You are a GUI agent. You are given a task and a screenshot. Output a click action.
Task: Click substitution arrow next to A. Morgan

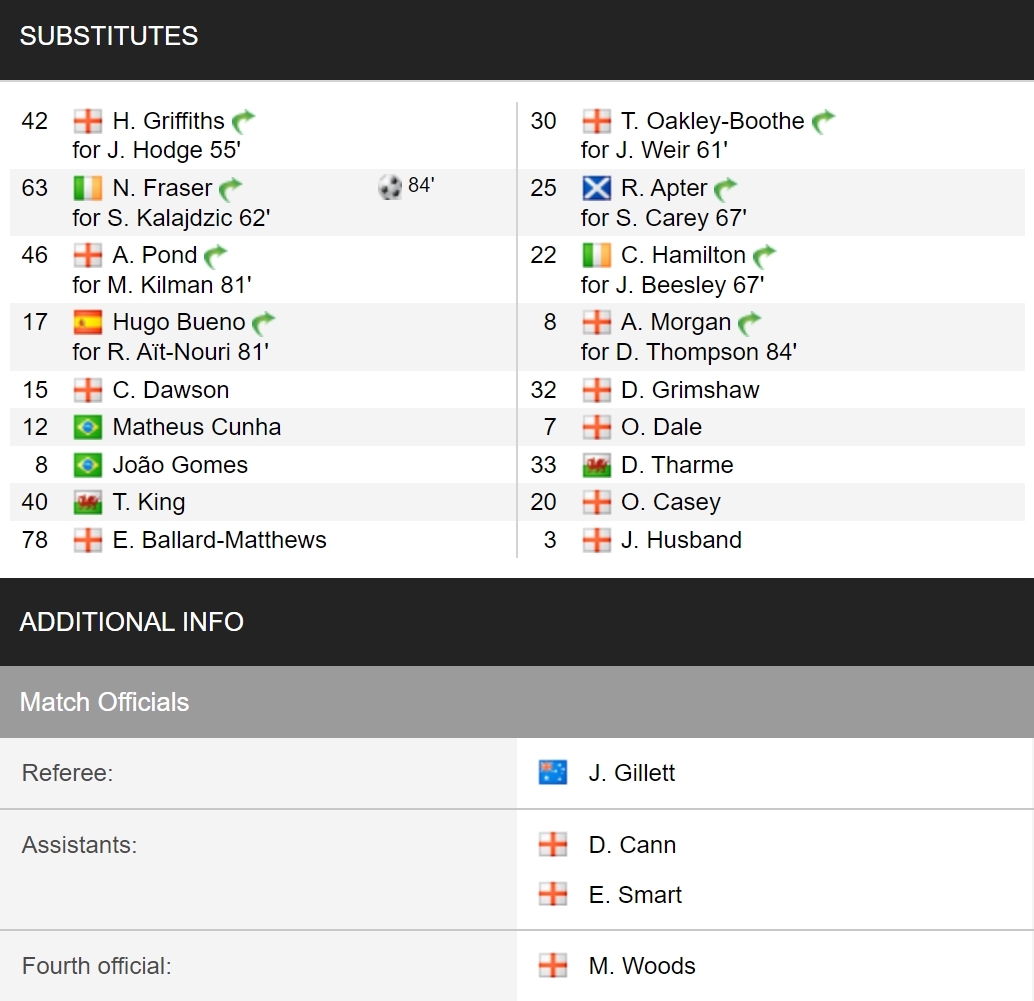tap(749, 323)
